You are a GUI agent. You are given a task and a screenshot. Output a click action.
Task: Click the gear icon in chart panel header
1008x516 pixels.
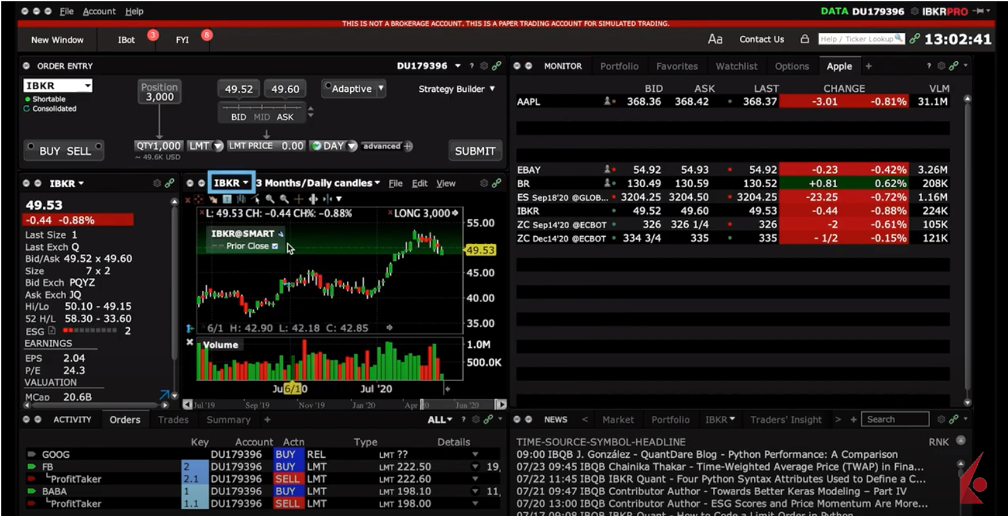point(484,184)
